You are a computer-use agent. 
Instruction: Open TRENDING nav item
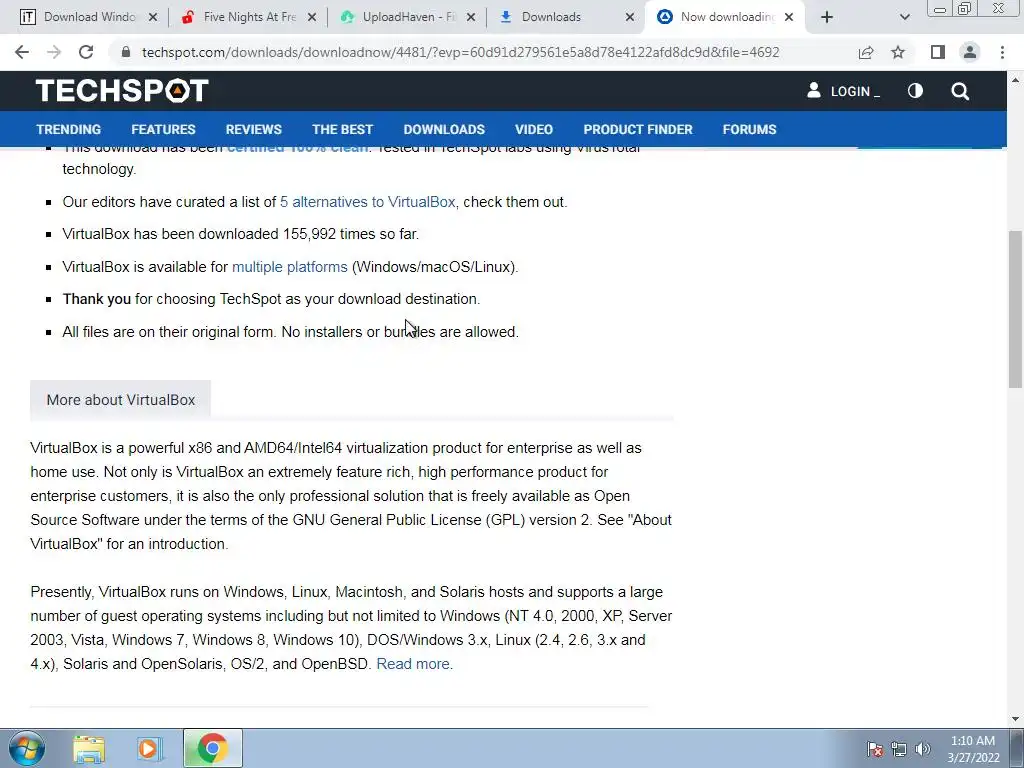click(x=69, y=129)
